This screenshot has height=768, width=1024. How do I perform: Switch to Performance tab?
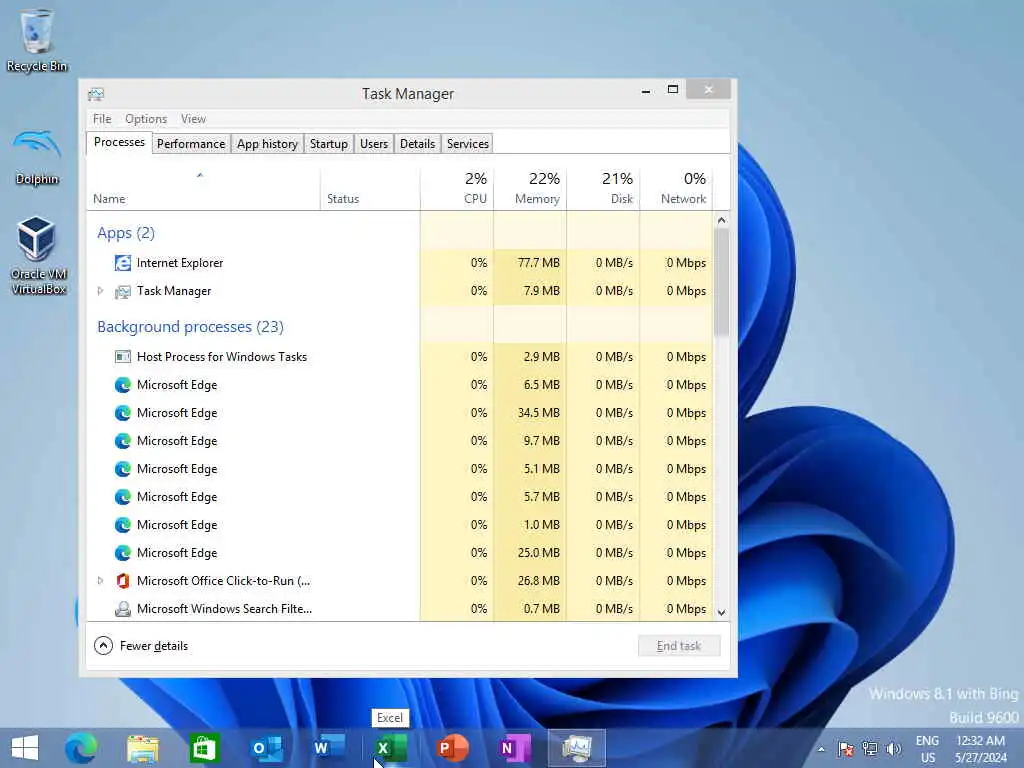click(191, 144)
